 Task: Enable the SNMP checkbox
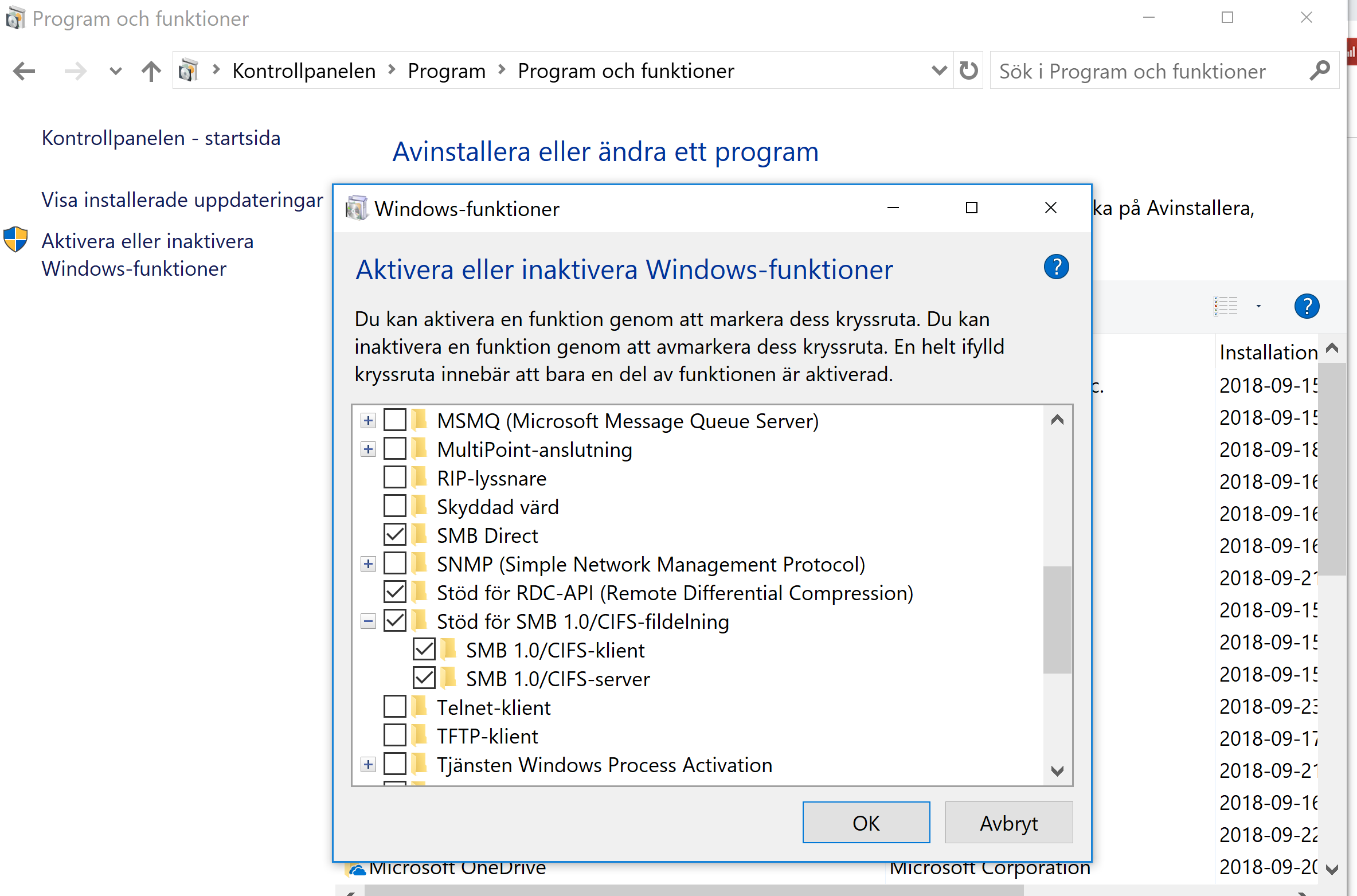(395, 564)
